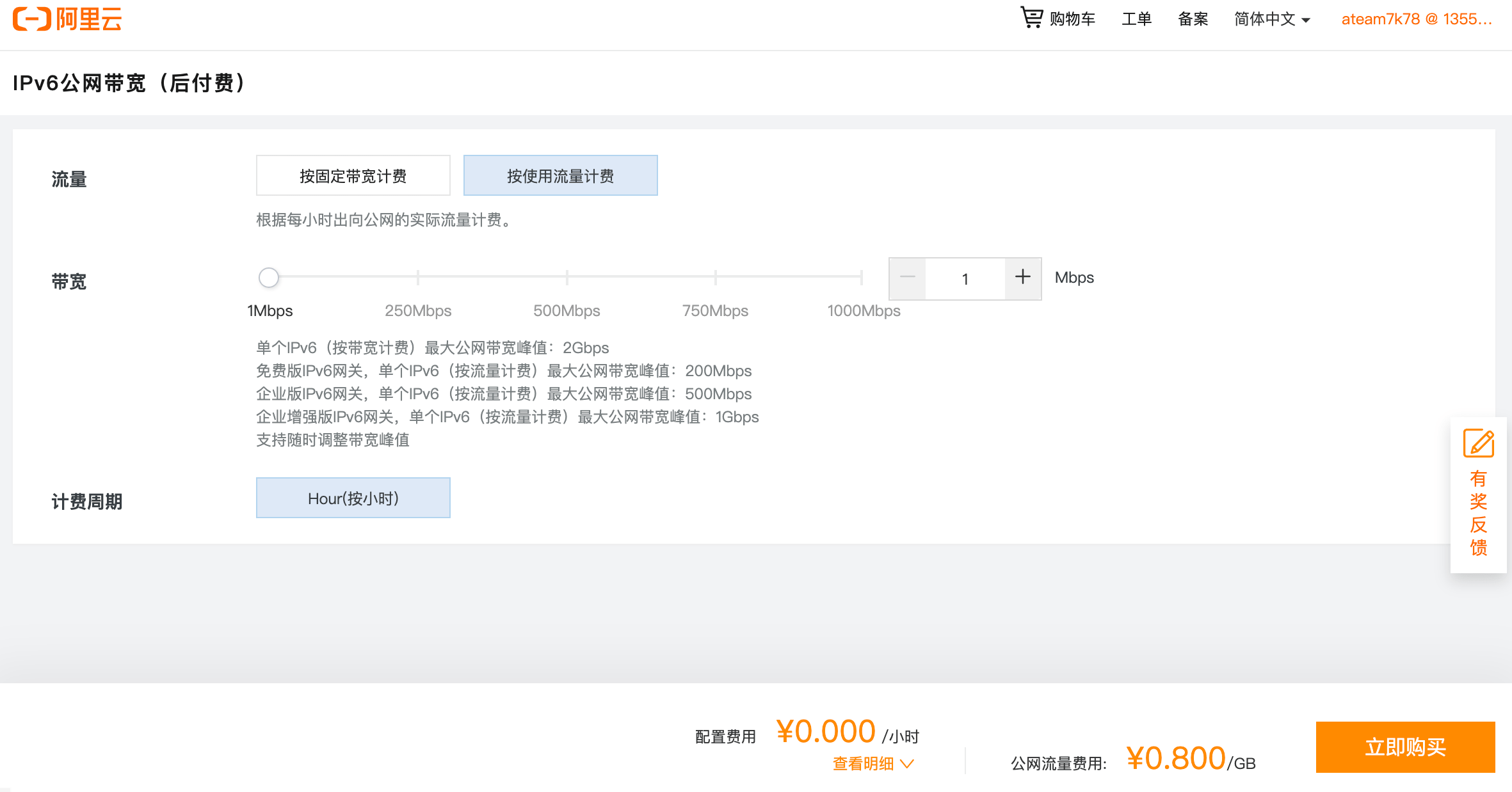Open the 备案 menu item
This screenshot has height=792, width=1512.
click(1193, 19)
